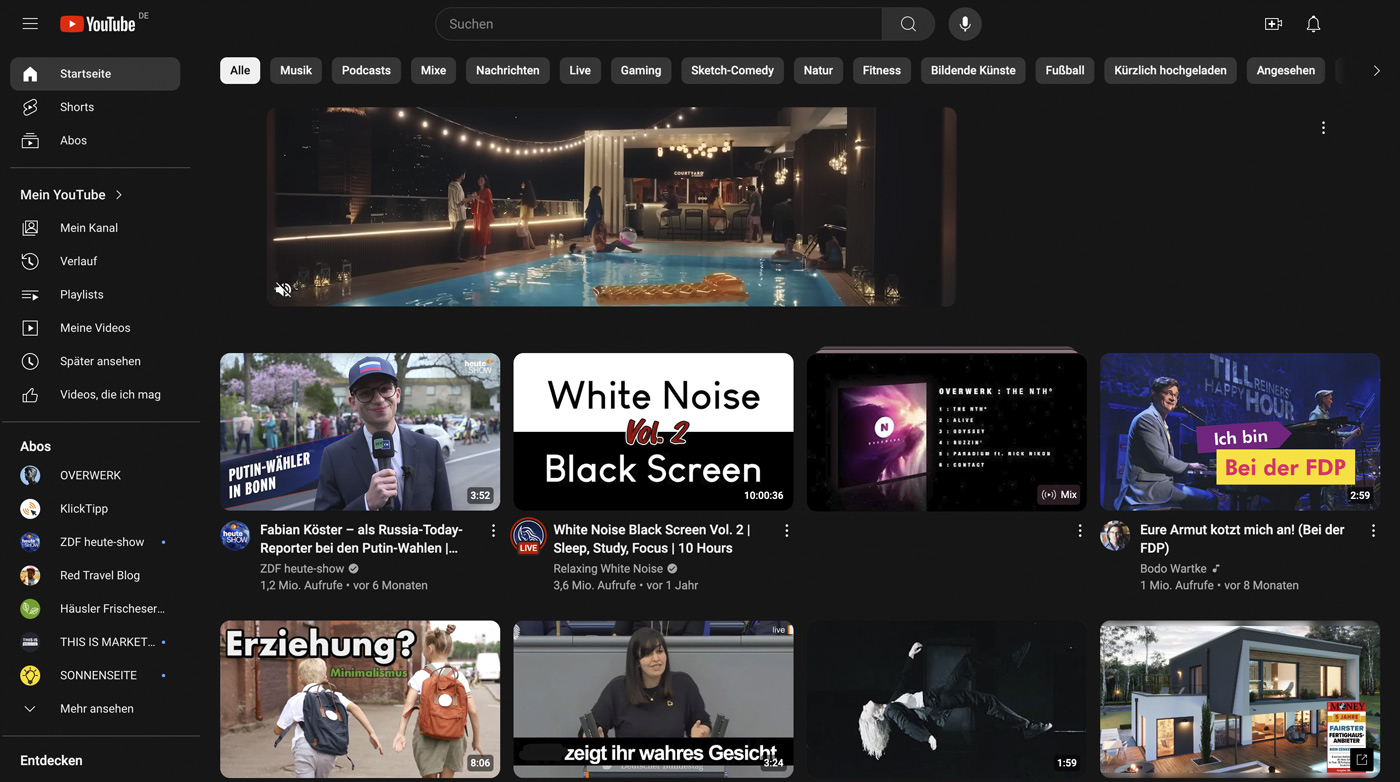Open ZDF heute-show channel link under video
1400x782 pixels.
pos(301,568)
